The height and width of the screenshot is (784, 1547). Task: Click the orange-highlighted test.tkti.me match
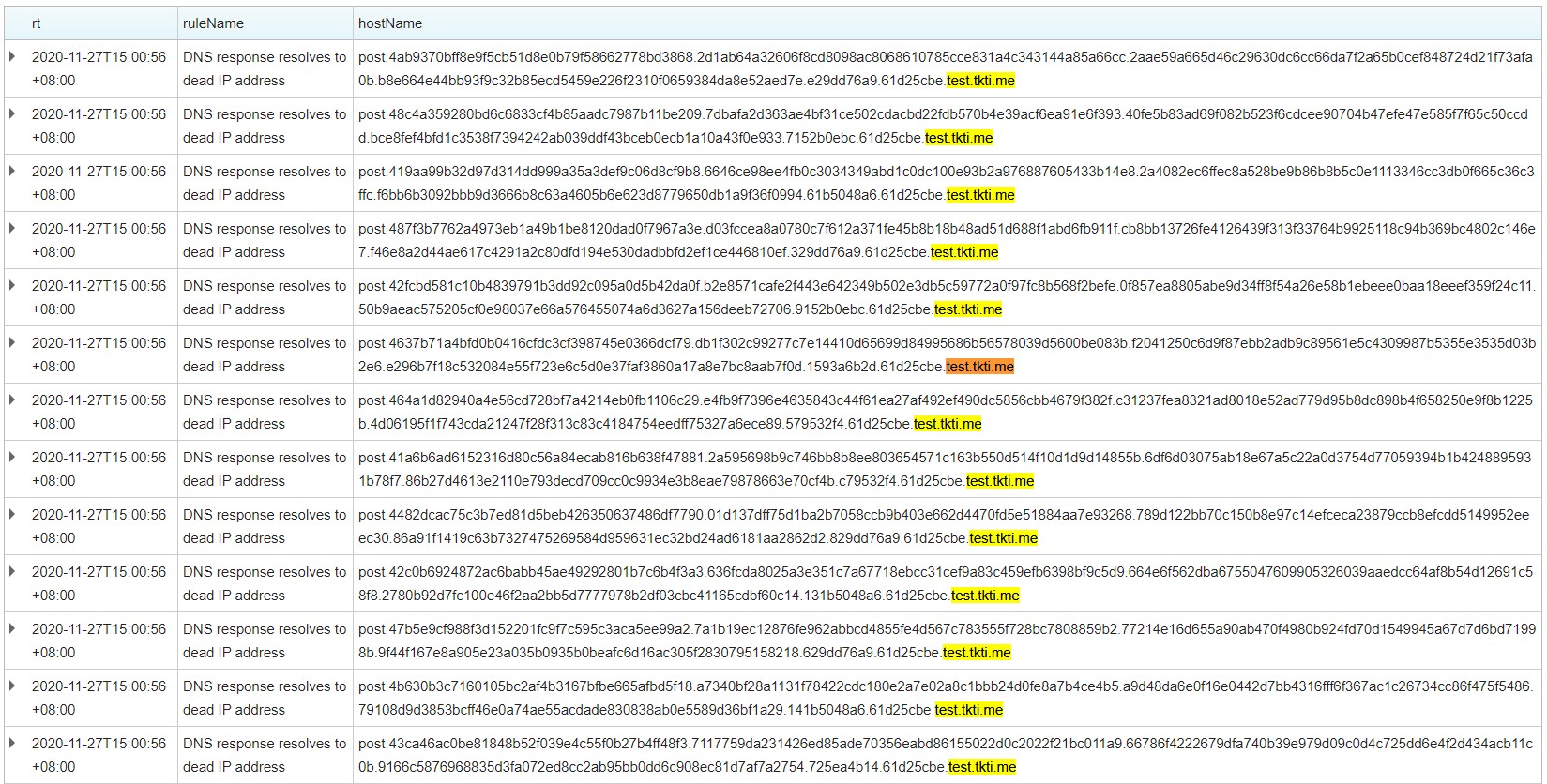click(979, 367)
